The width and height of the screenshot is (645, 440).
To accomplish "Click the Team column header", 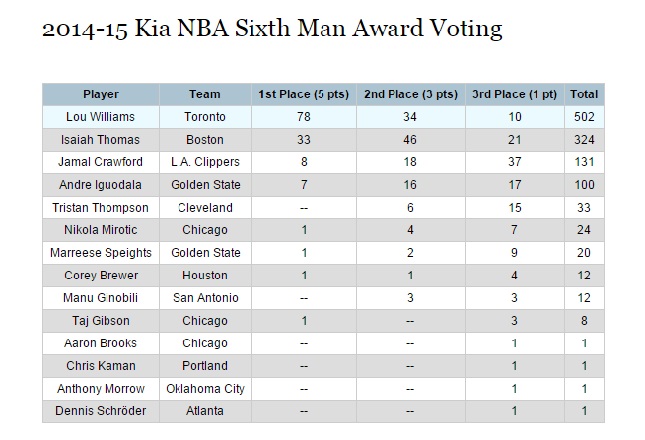I will 204,94.
